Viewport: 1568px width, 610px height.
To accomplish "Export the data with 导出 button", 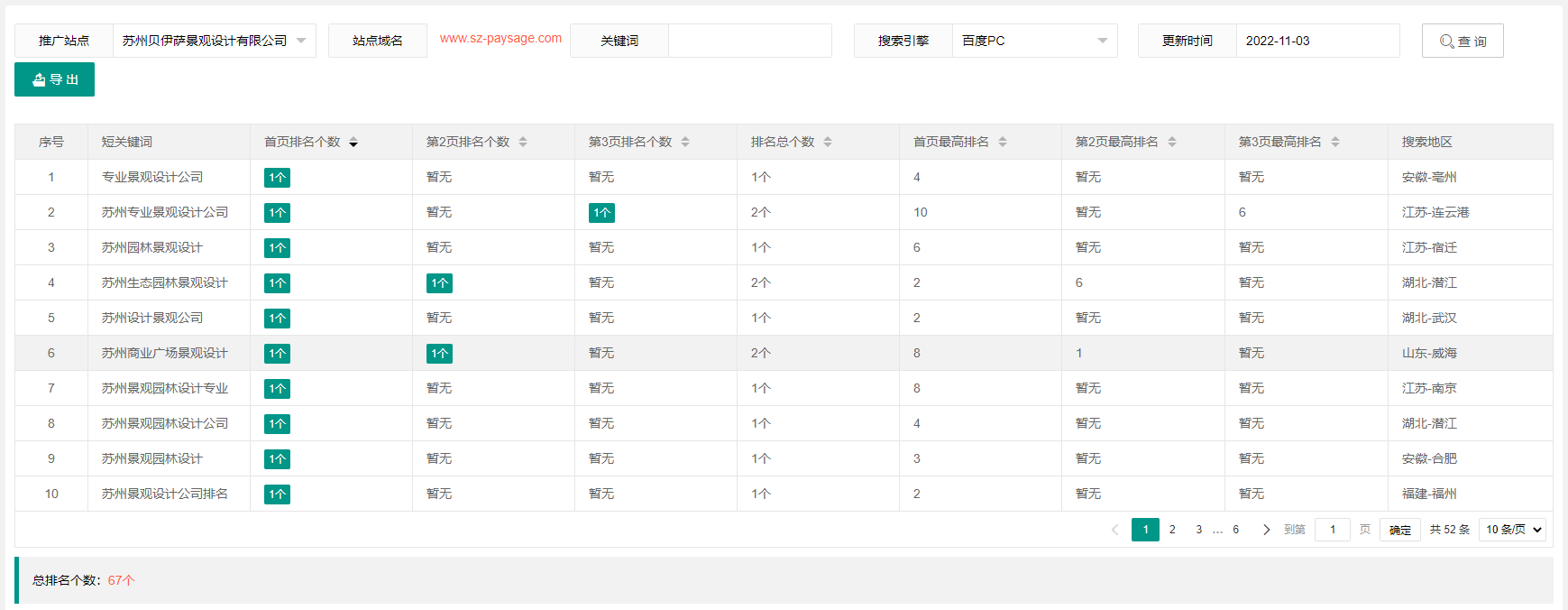I will point(54,79).
